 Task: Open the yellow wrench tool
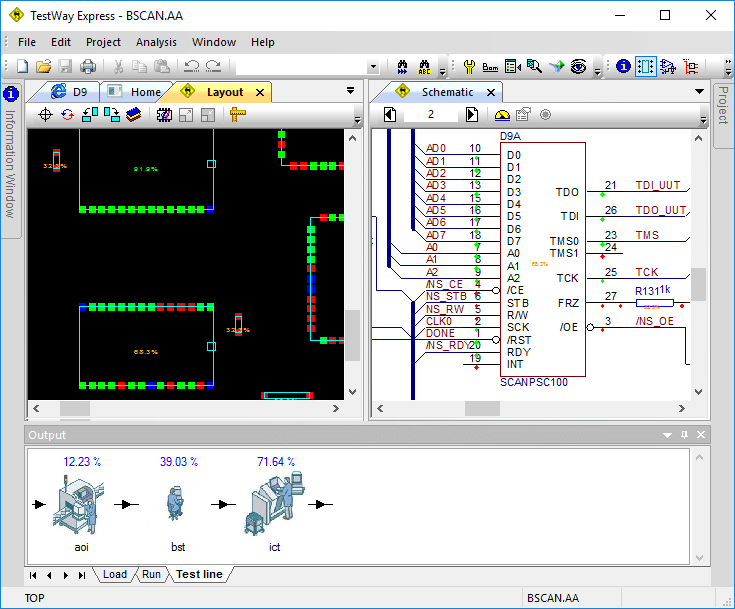click(469, 67)
